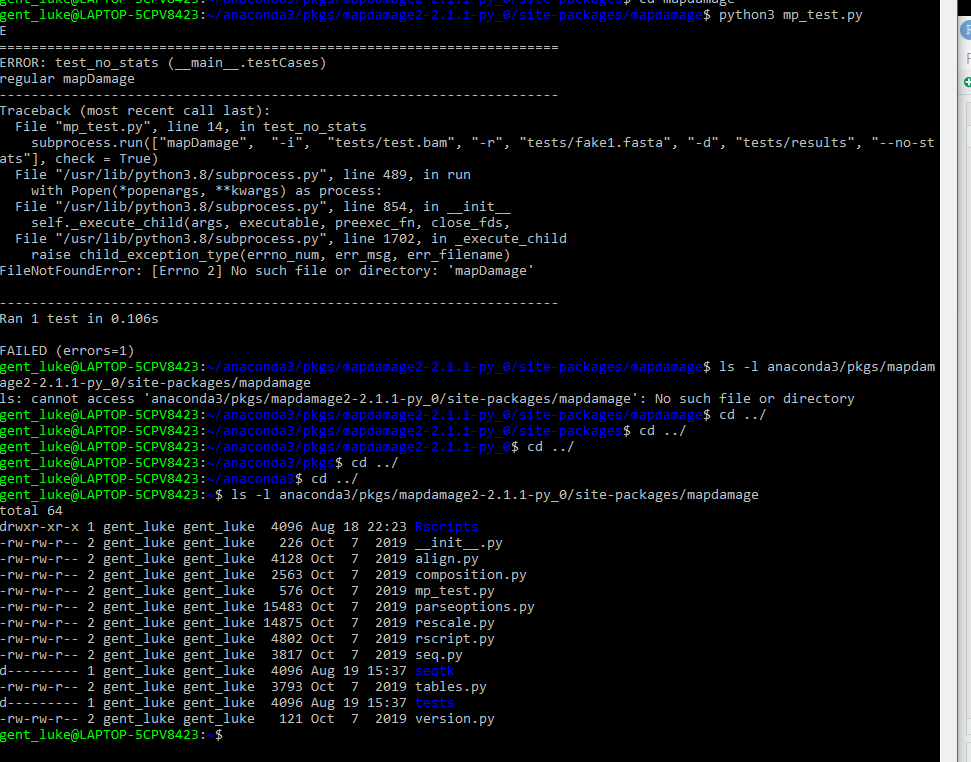Select the parseoptions.py file name

(474, 607)
